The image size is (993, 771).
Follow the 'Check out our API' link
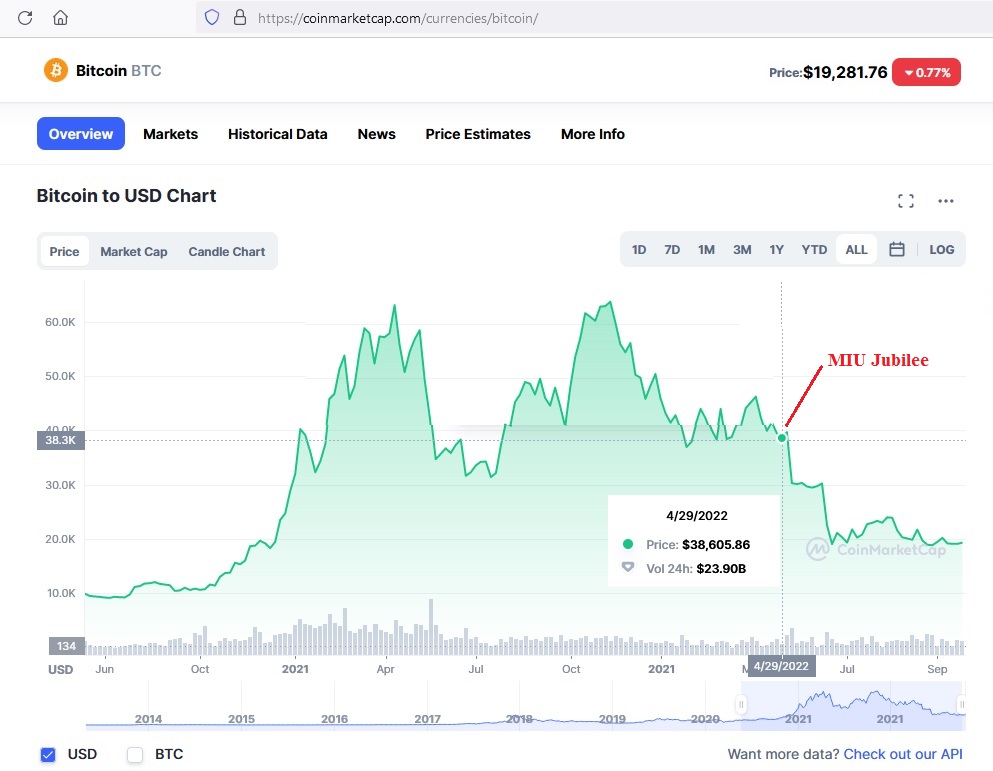coord(903,754)
